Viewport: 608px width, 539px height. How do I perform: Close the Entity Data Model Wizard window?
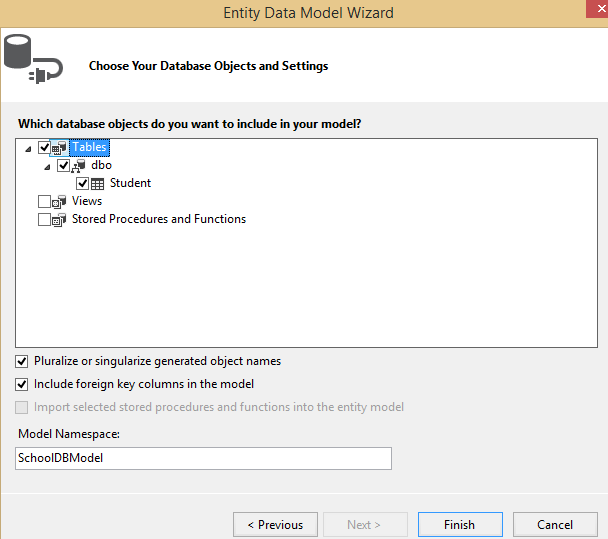(598, 9)
